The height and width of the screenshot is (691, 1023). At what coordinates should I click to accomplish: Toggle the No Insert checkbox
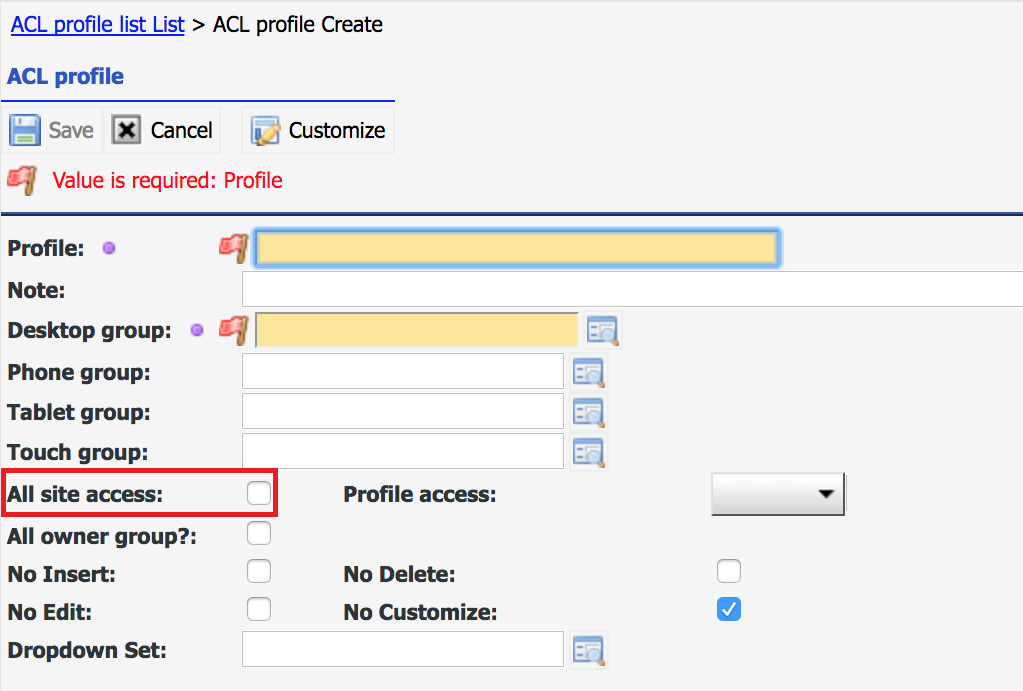tap(259, 571)
